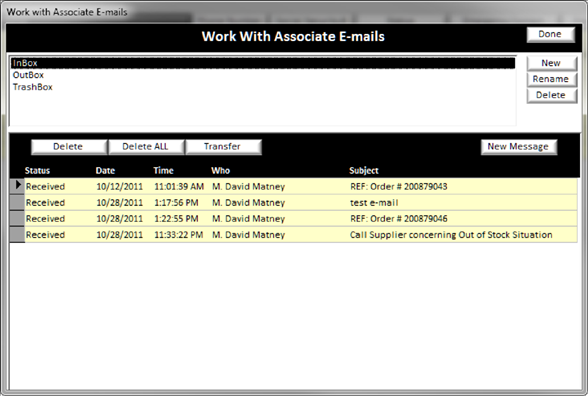The height and width of the screenshot is (396, 588).
Task: Select the InBox folder
Action: [263, 63]
